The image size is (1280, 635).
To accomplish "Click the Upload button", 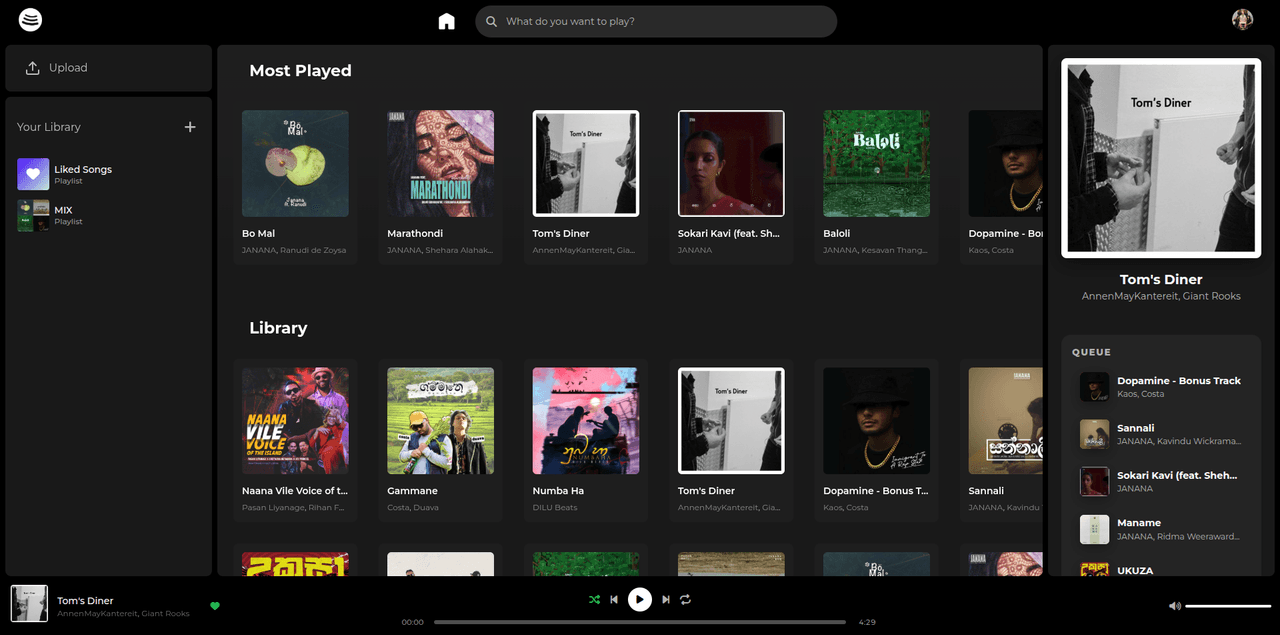I will coord(108,68).
